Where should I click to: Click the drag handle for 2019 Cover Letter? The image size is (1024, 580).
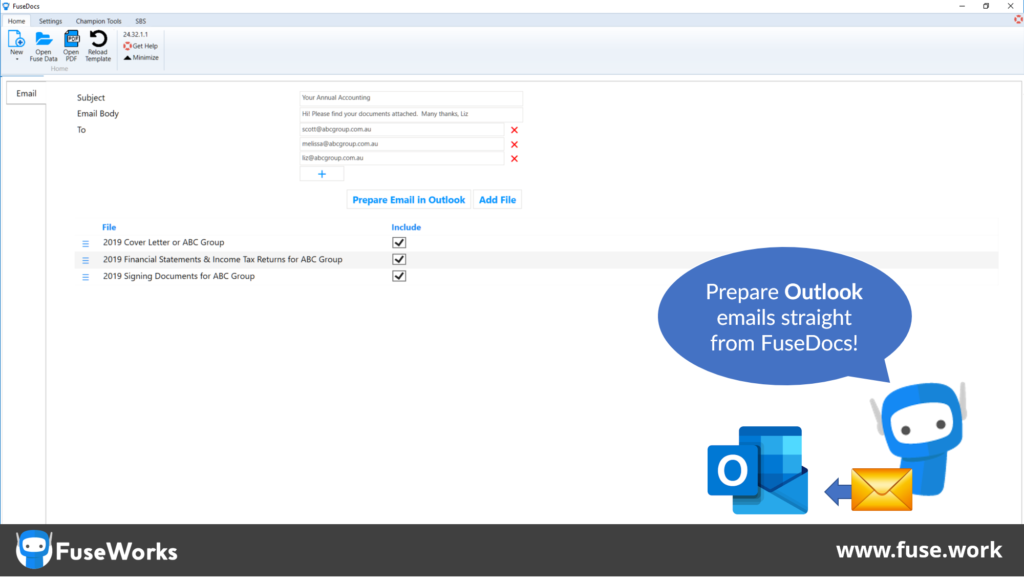click(x=86, y=244)
